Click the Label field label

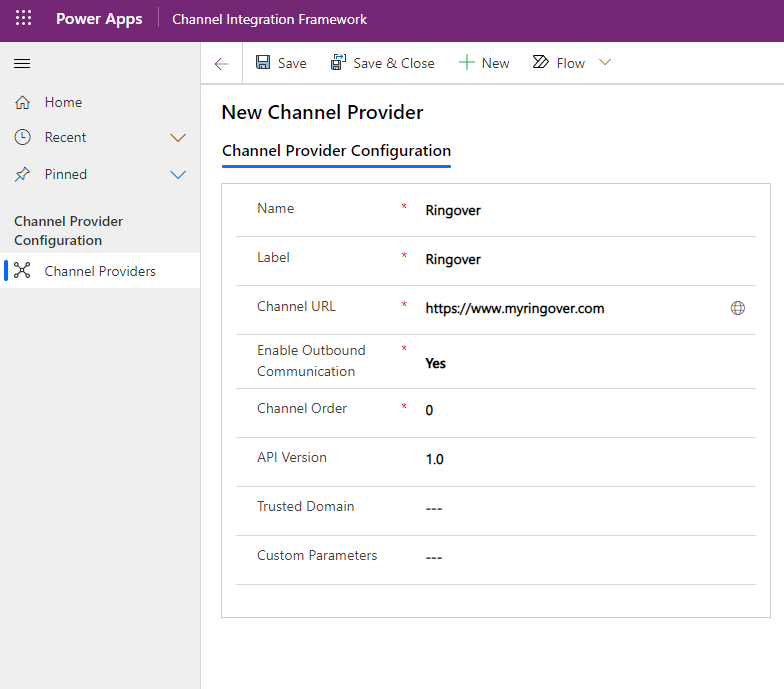point(273,257)
